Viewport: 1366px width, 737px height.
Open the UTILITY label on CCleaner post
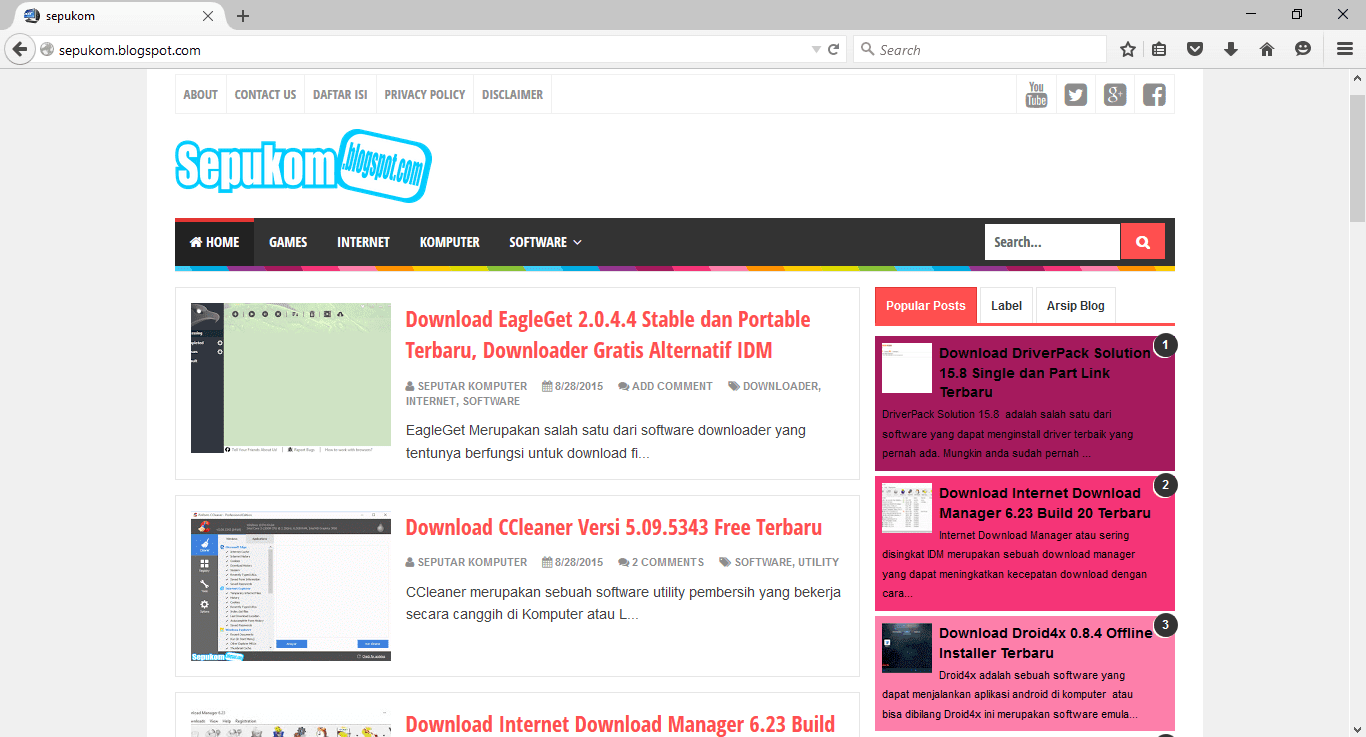coord(818,562)
